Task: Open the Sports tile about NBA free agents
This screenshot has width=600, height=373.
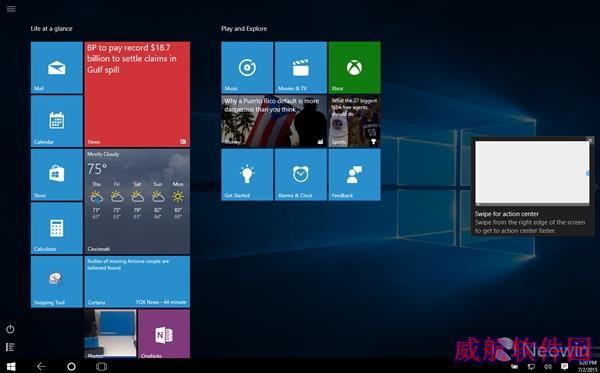Action: point(354,121)
